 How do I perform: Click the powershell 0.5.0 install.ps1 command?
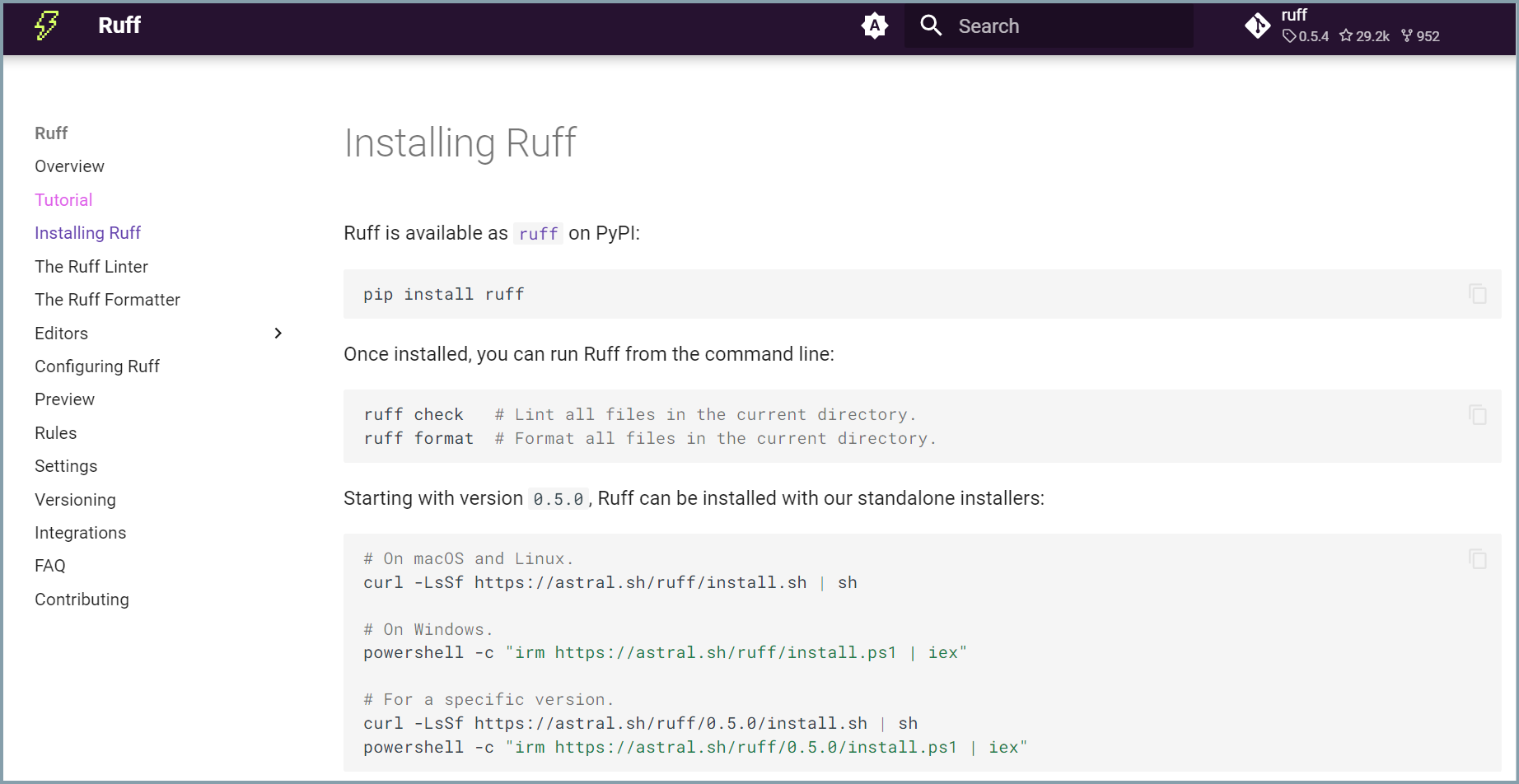click(x=695, y=748)
